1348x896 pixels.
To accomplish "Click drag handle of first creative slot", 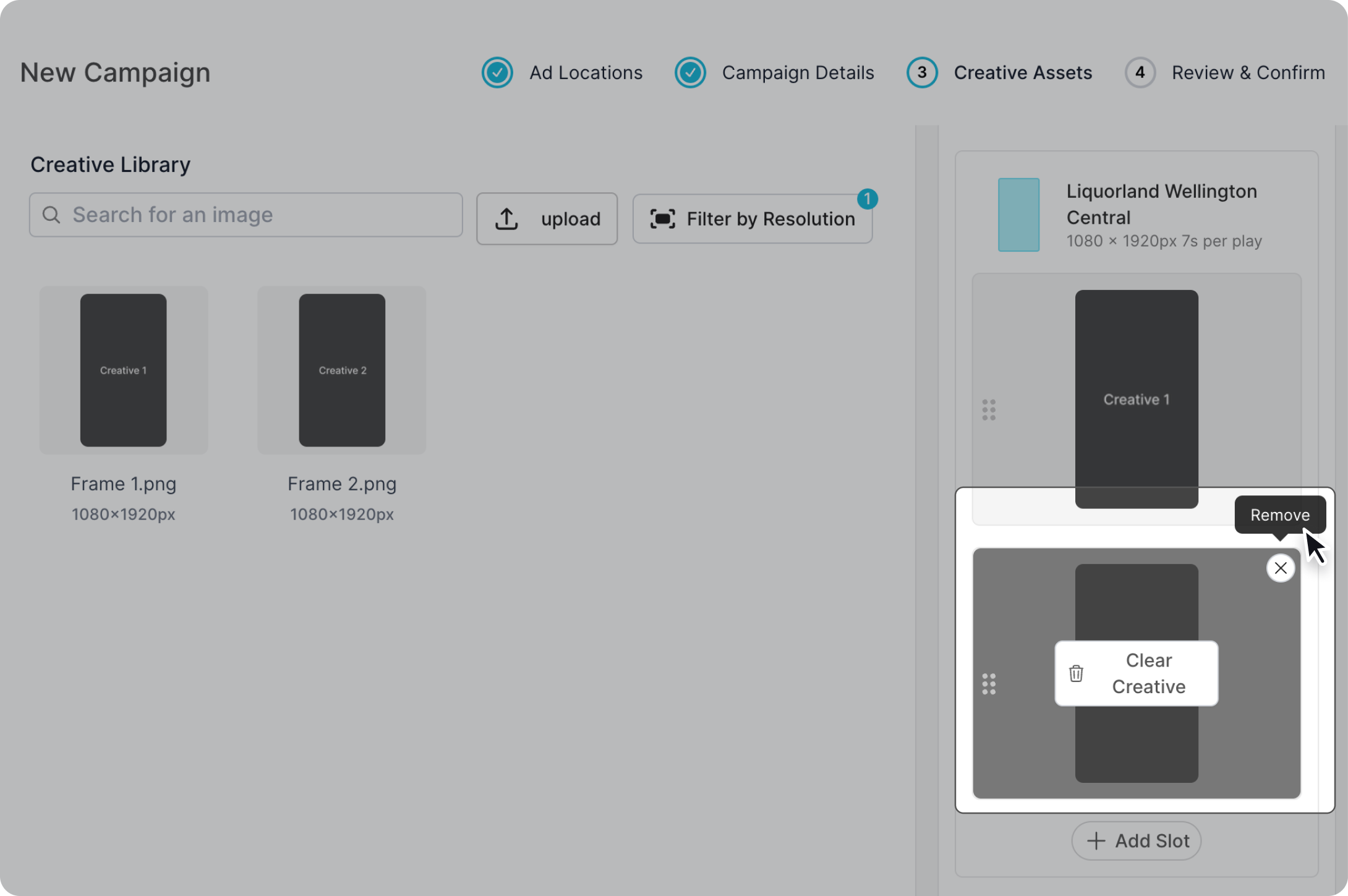I will tap(989, 409).
